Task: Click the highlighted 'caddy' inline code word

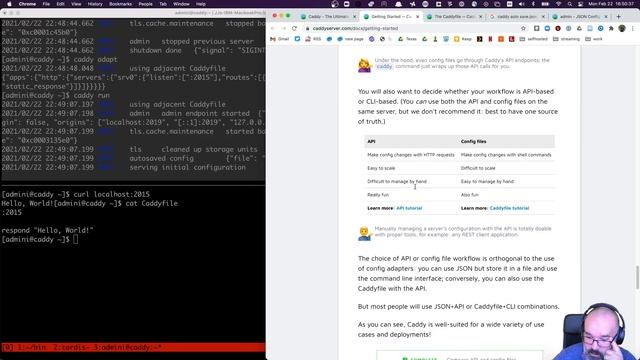Action: coord(384,66)
